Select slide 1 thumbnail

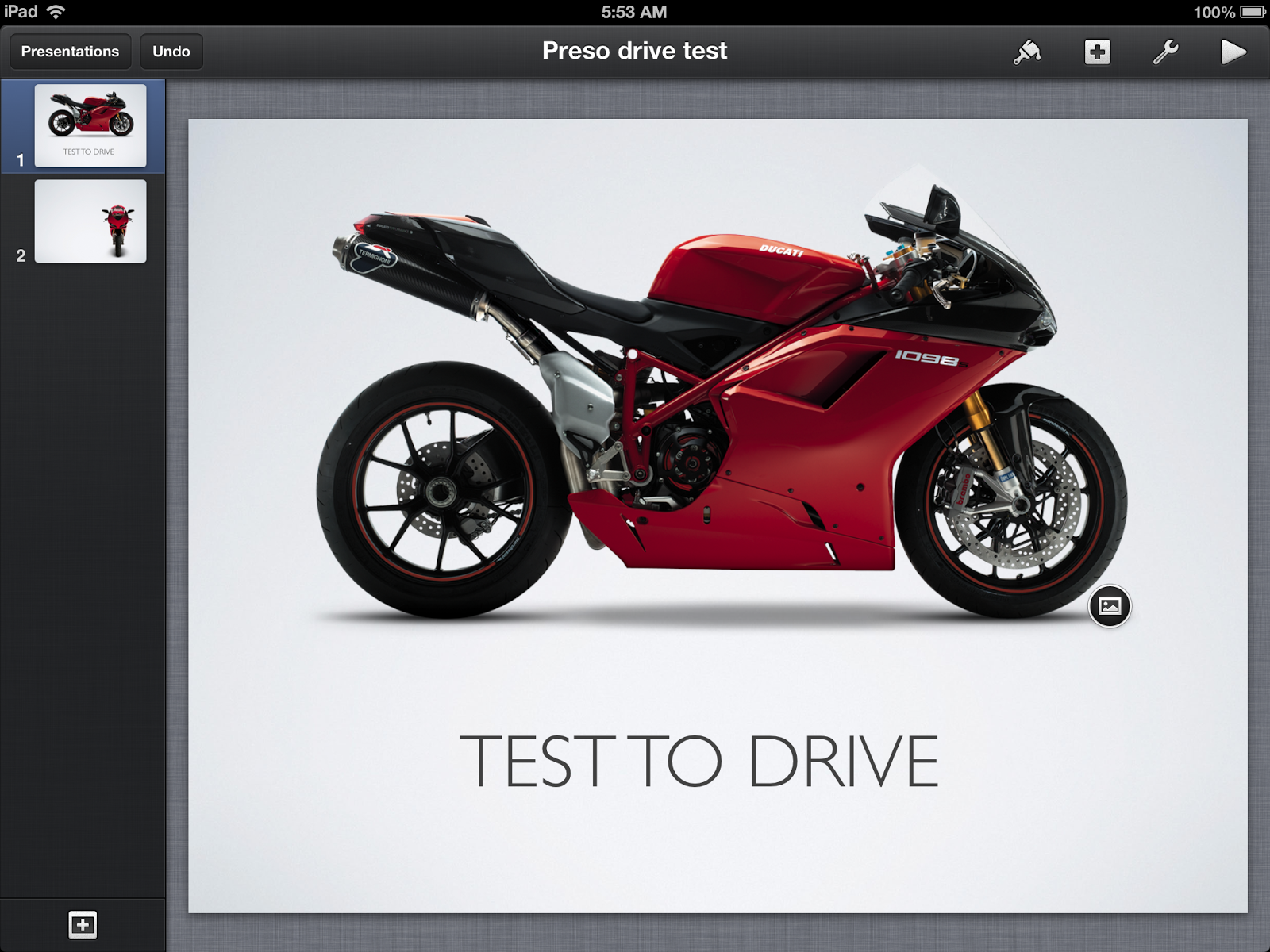coord(90,125)
